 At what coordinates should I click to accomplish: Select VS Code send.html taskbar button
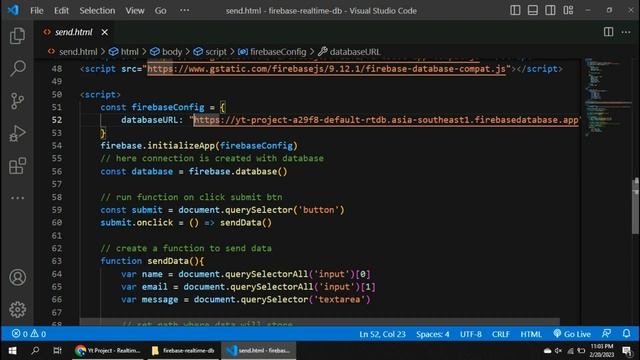point(259,350)
